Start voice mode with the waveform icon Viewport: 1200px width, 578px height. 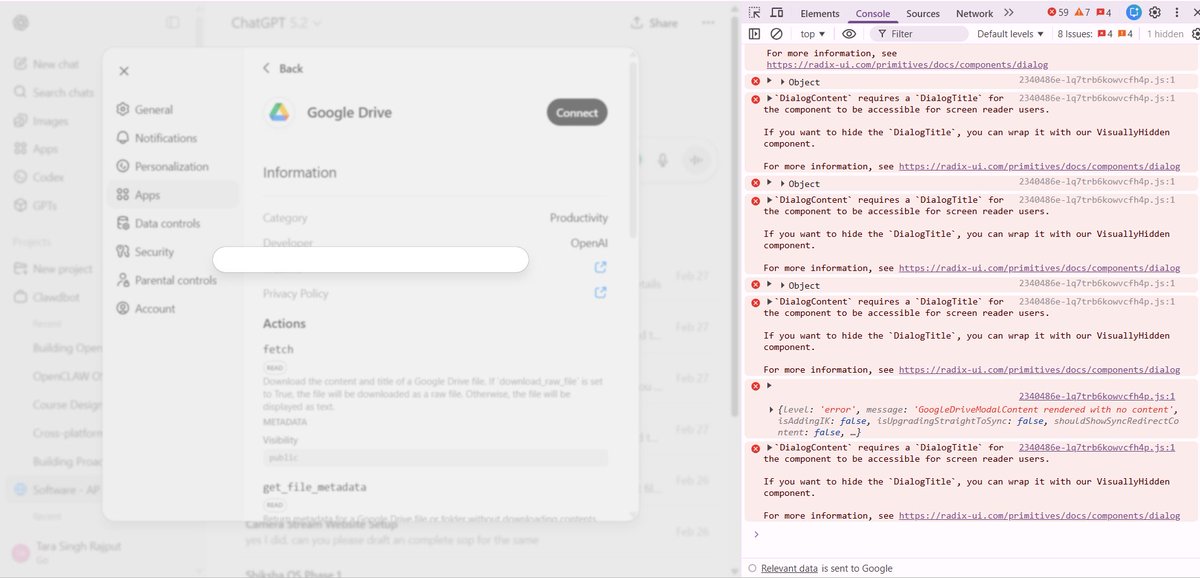point(697,160)
